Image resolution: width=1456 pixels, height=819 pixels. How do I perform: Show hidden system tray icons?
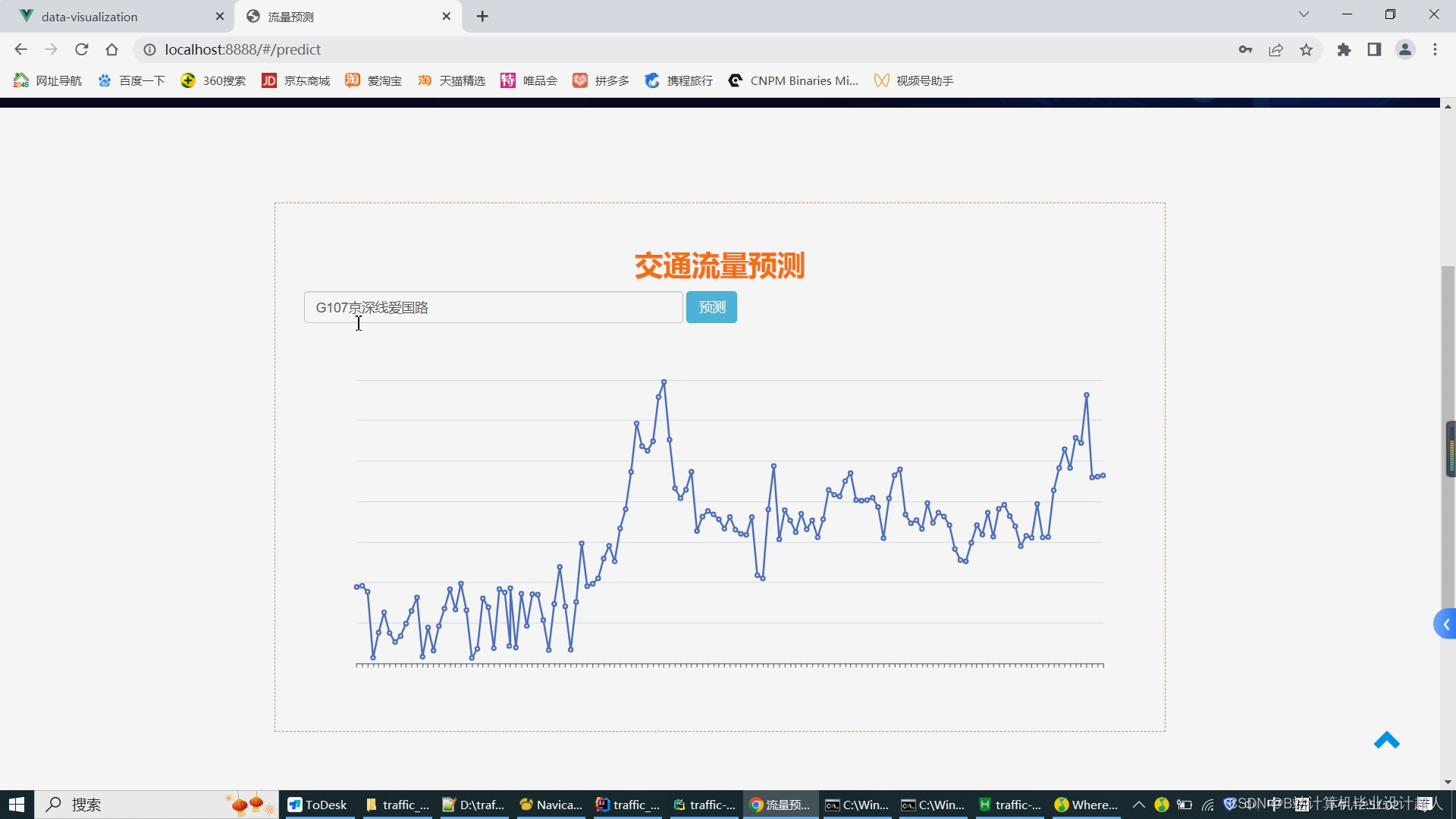pos(1138,805)
